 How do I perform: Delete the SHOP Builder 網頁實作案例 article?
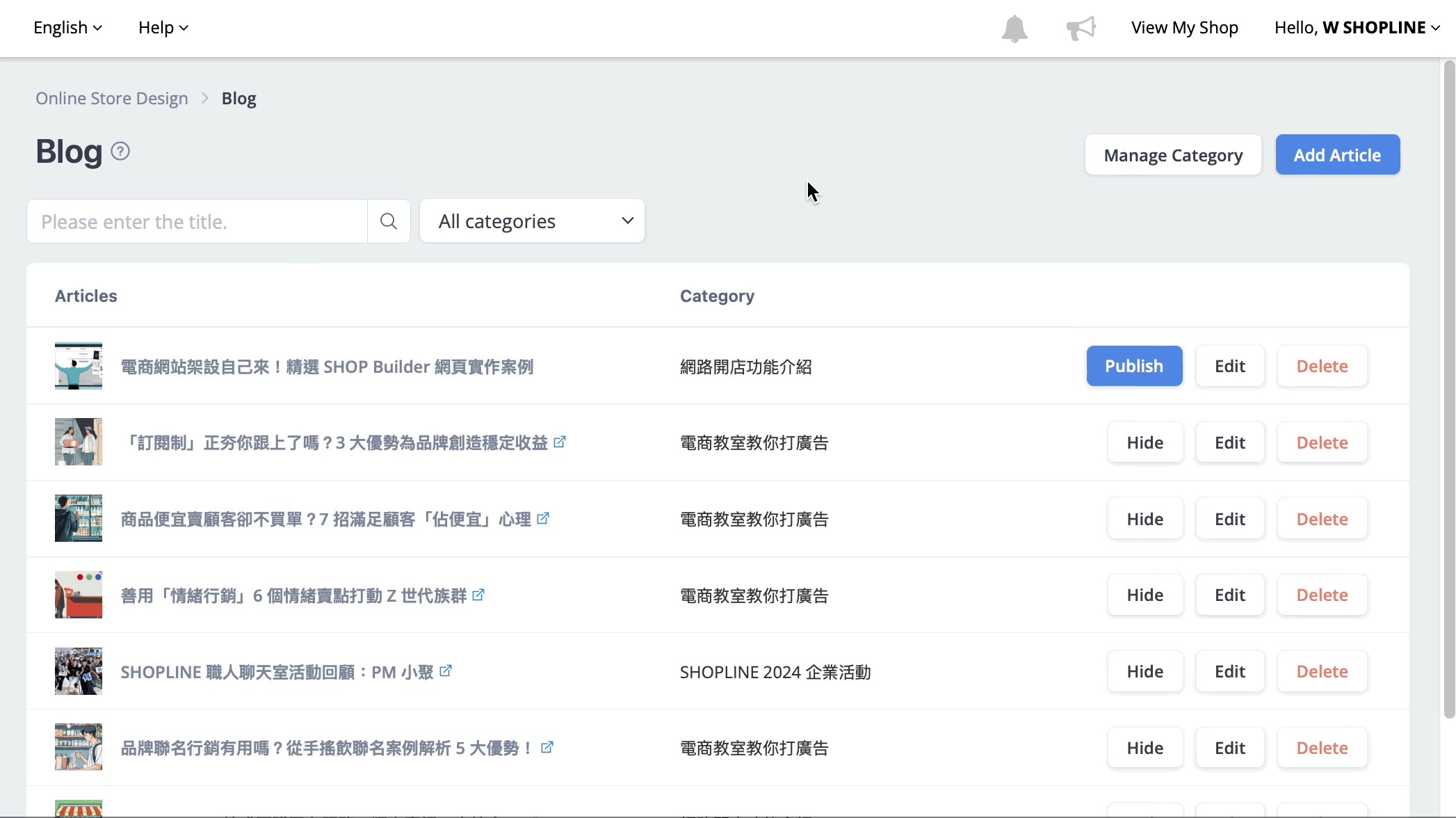tap(1322, 366)
